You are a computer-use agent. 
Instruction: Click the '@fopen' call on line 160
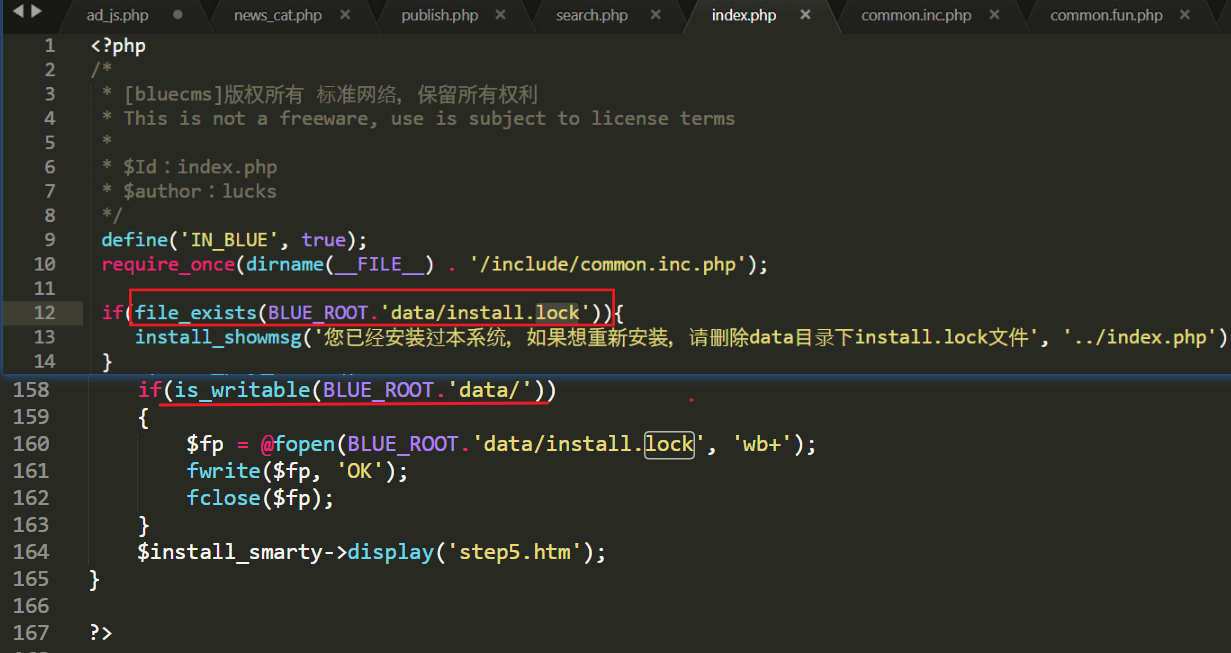pyautogui.click(x=298, y=444)
